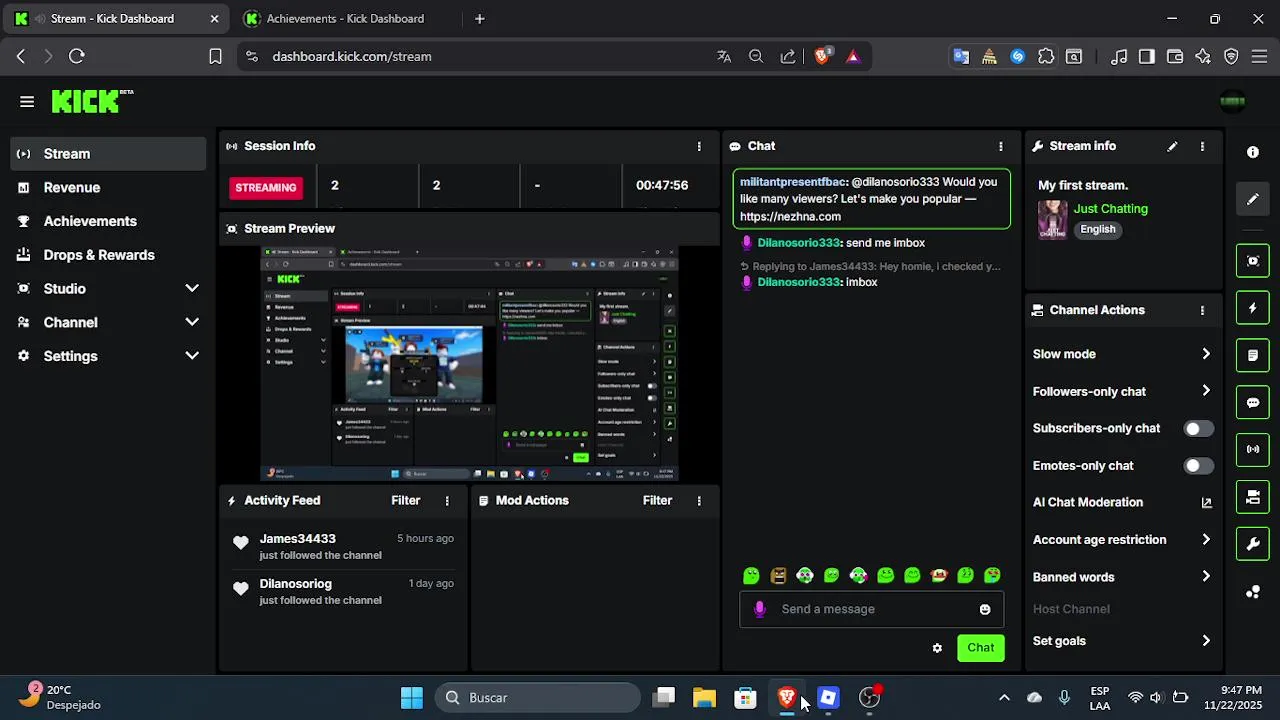Screen dimensions: 1280x720
Task: Open Account age restriction arrow
Action: click(x=1206, y=540)
